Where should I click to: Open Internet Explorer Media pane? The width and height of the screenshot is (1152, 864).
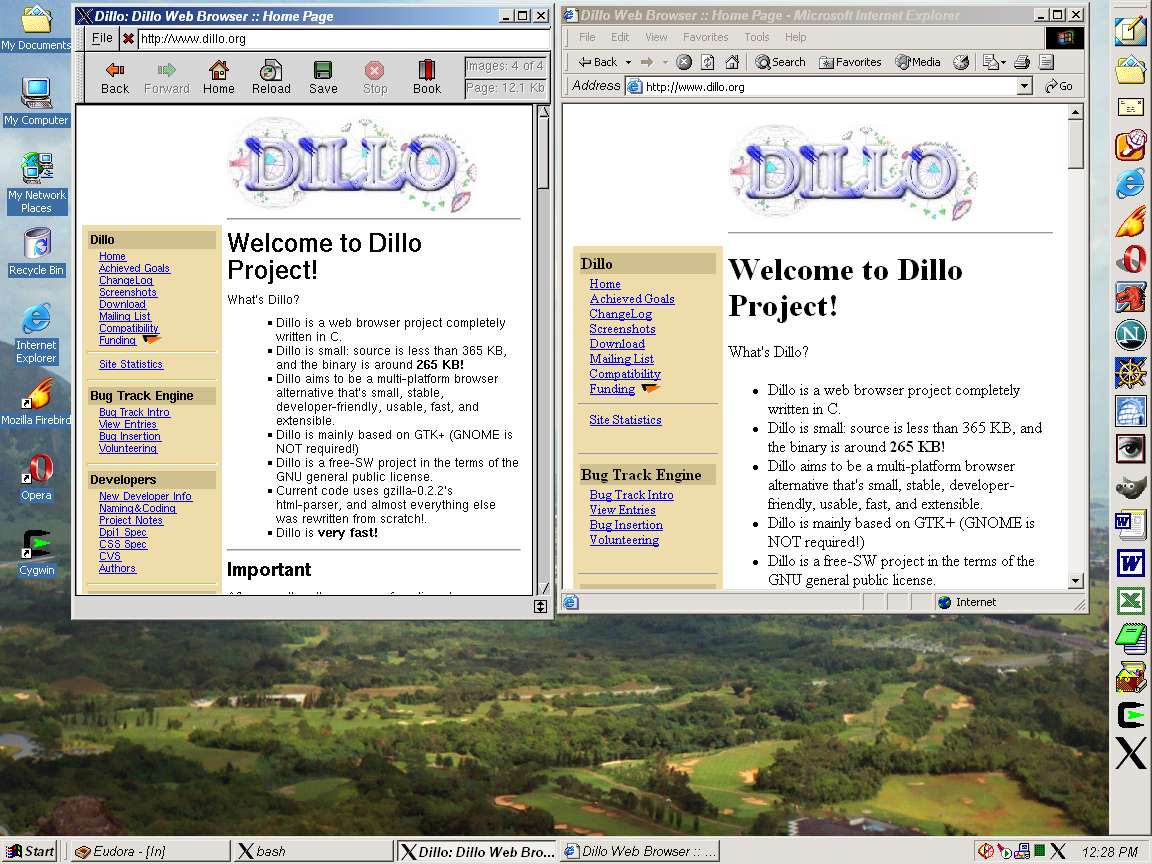click(918, 62)
